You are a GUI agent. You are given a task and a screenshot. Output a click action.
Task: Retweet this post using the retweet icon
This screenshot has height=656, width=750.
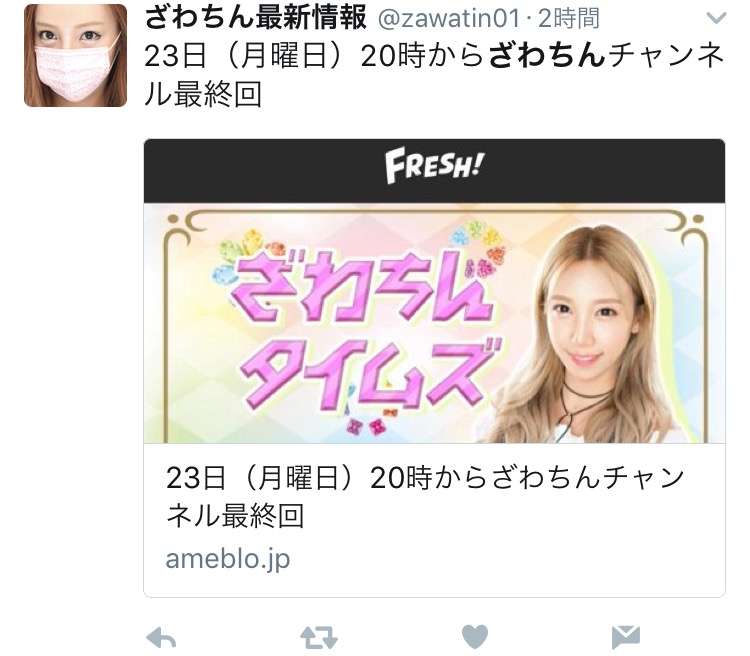click(x=319, y=637)
